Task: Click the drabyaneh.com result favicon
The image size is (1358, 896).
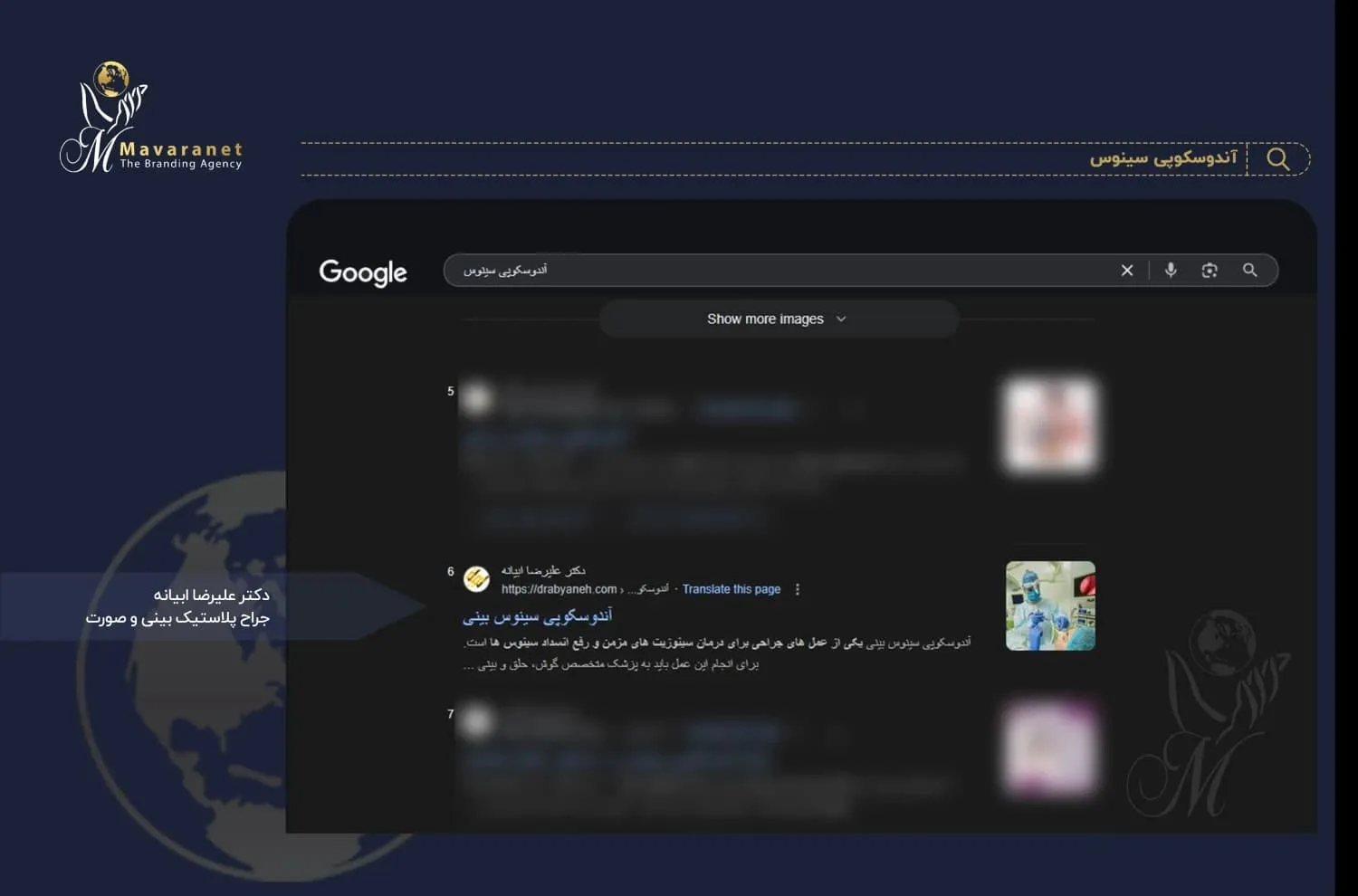Action: point(477,579)
